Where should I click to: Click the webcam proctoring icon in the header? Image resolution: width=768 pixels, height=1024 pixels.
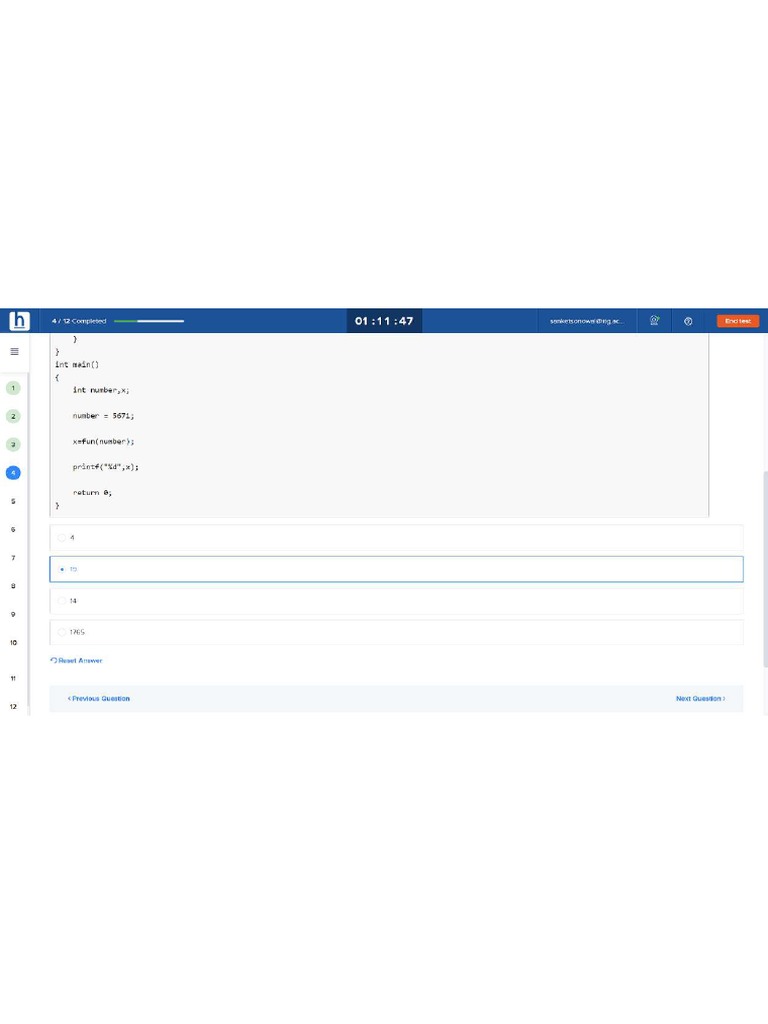[654, 320]
